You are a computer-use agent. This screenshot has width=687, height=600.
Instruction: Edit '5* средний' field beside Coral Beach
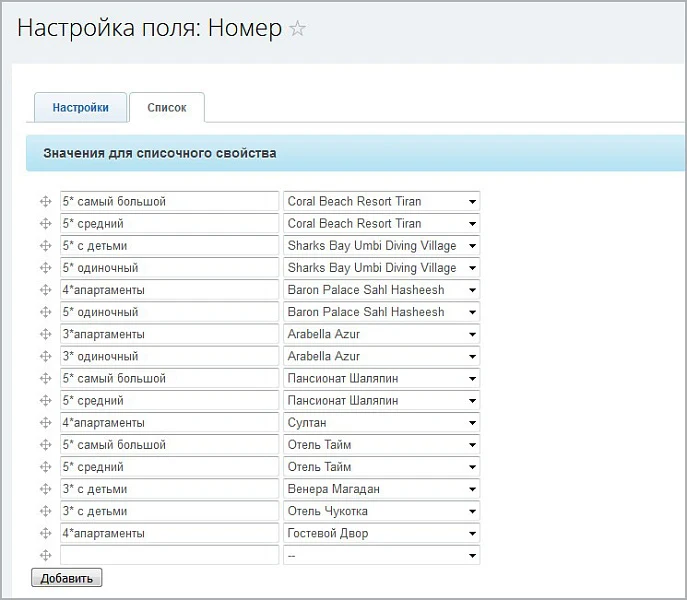[170, 224]
